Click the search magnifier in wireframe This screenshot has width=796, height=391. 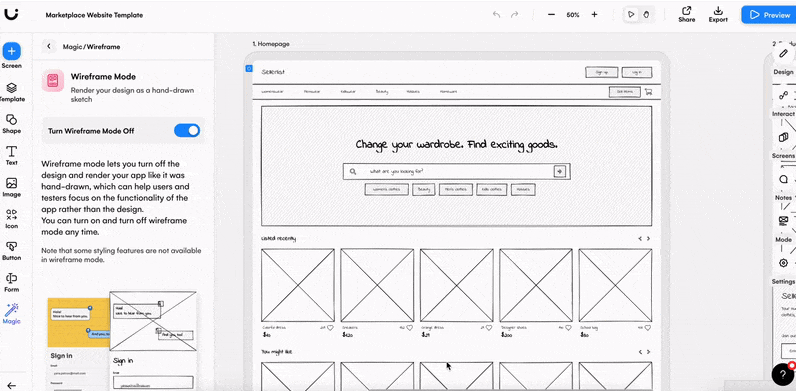coord(353,172)
